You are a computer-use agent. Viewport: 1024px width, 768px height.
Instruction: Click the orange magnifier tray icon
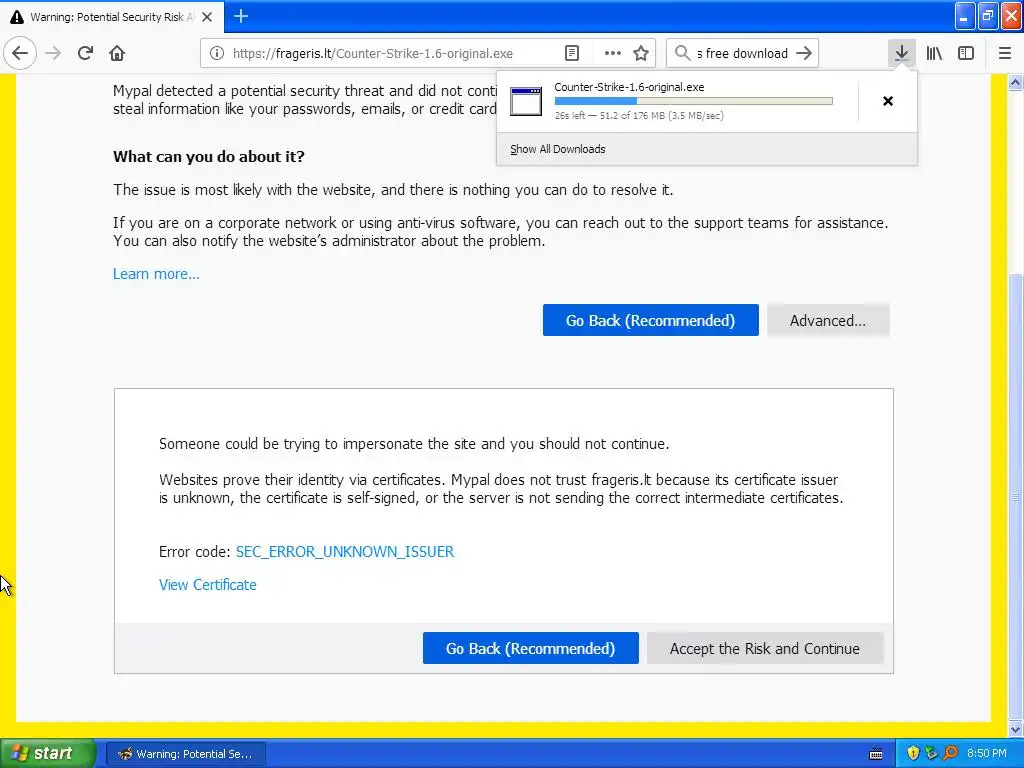[x=950, y=753]
